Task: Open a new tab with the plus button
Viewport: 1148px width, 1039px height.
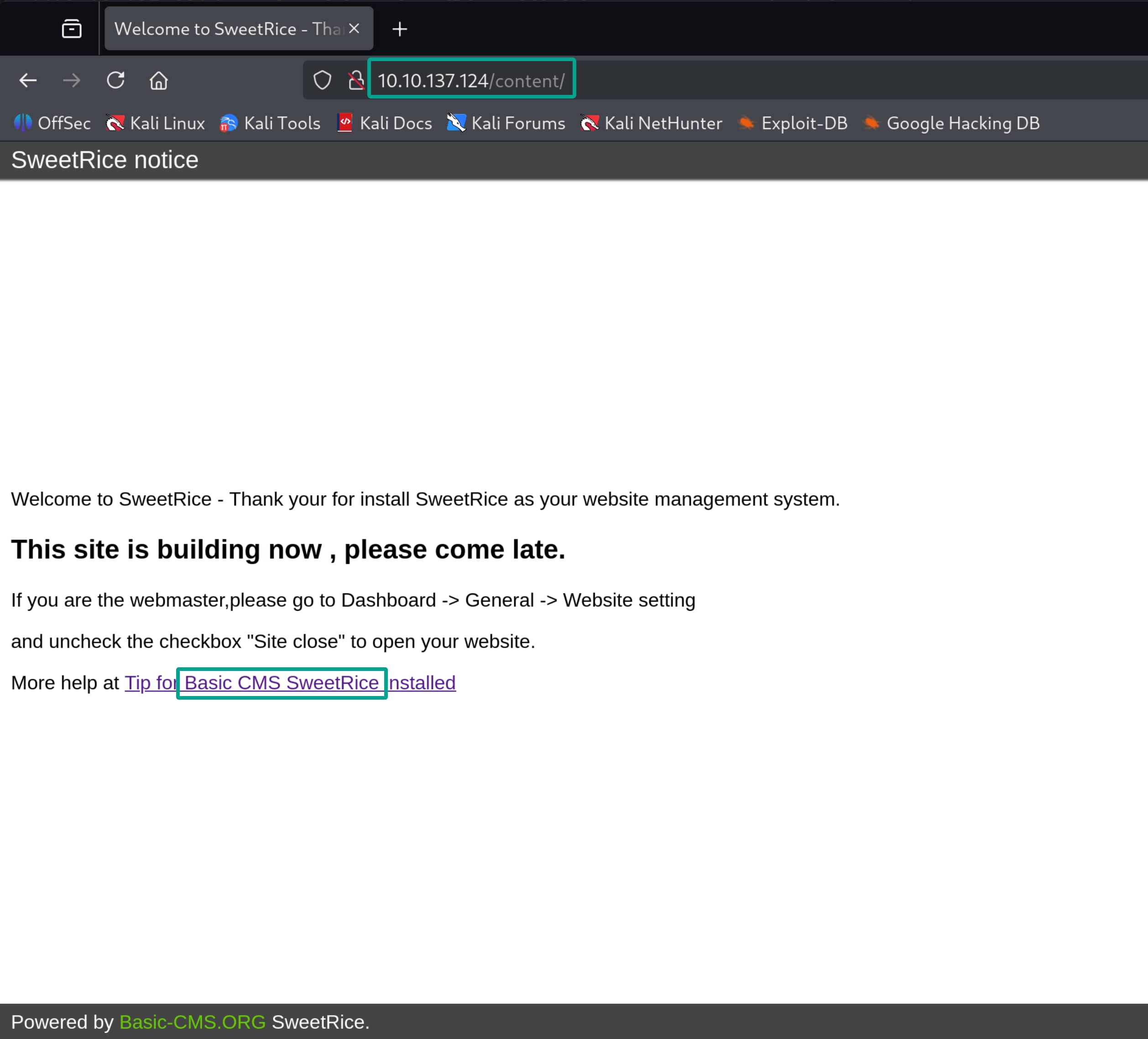Action: 400,29
